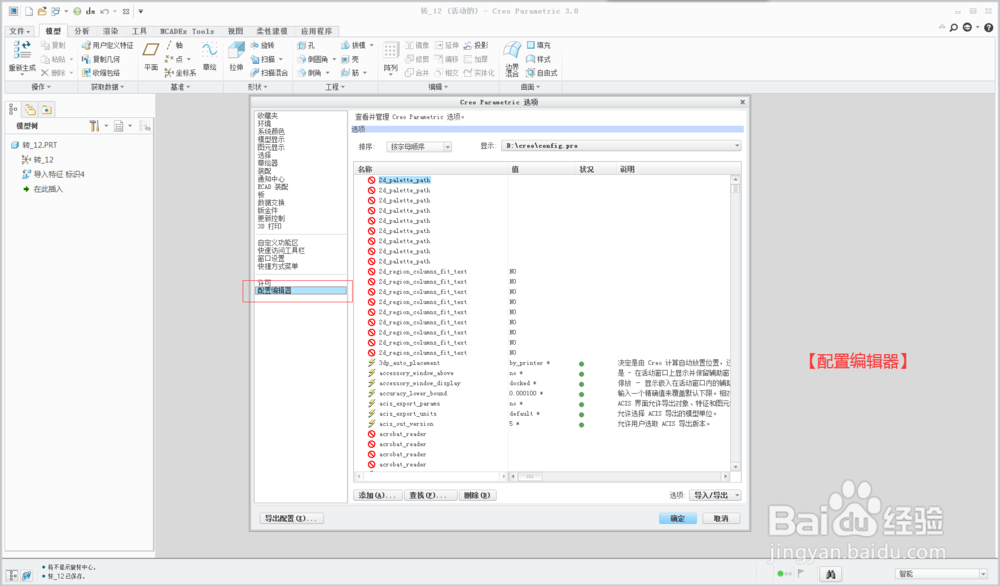
Task: Click the 阵列 (Pattern) tool
Action: click(x=390, y=57)
